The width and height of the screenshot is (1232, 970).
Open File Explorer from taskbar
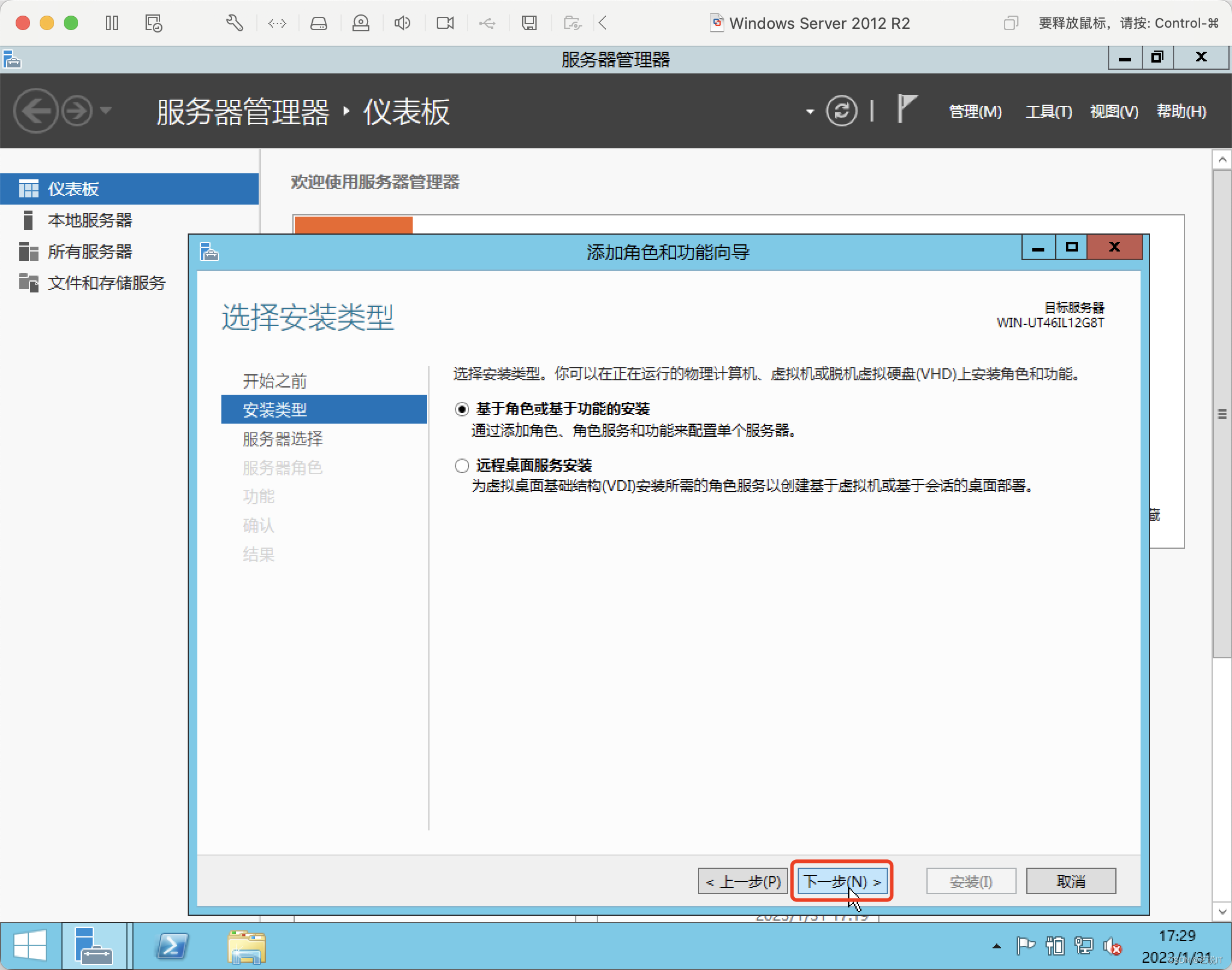(247, 947)
